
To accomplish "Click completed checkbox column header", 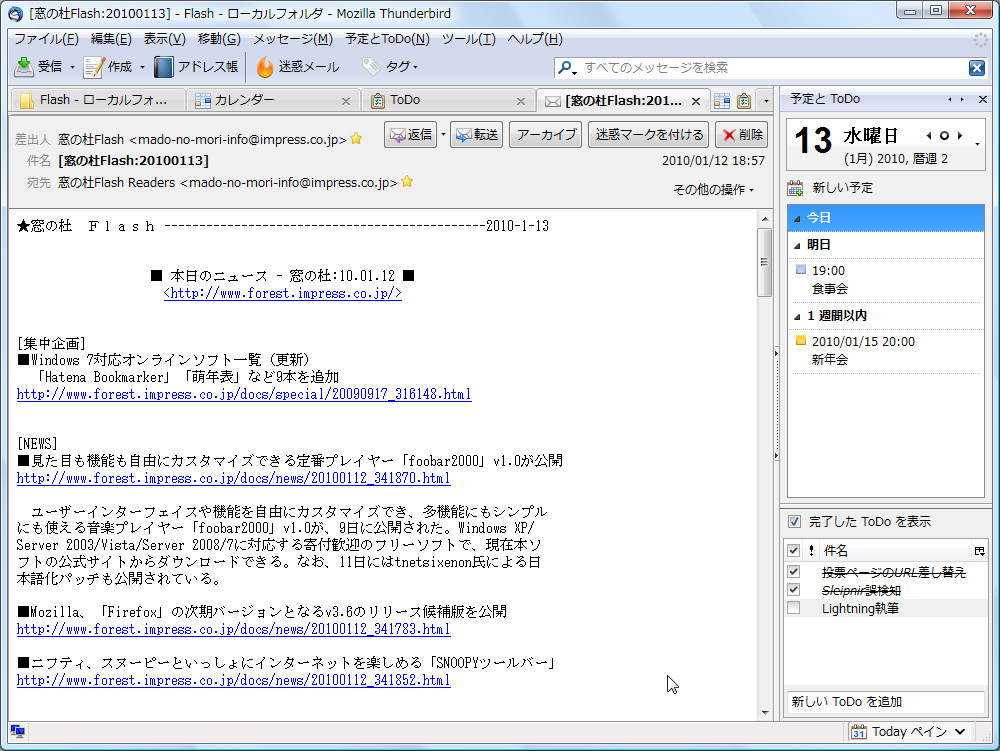I will point(793,550).
